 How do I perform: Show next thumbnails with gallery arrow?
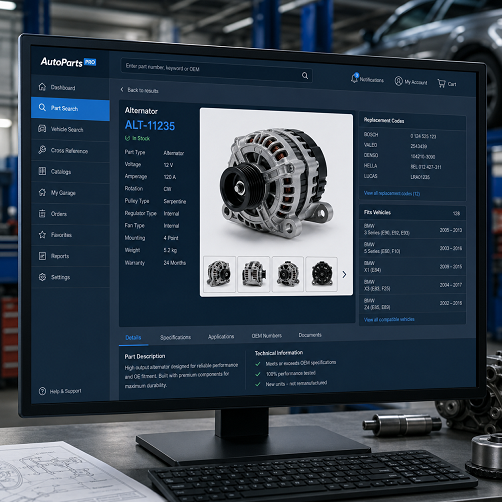(344, 274)
